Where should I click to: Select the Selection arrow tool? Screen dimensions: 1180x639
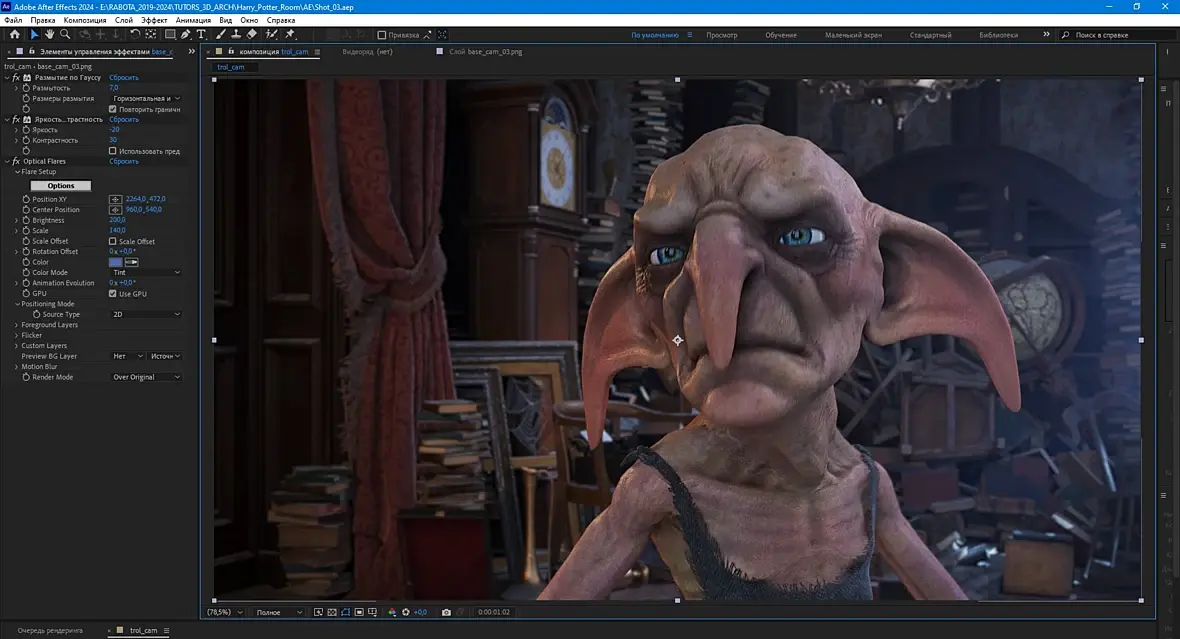click(34, 34)
